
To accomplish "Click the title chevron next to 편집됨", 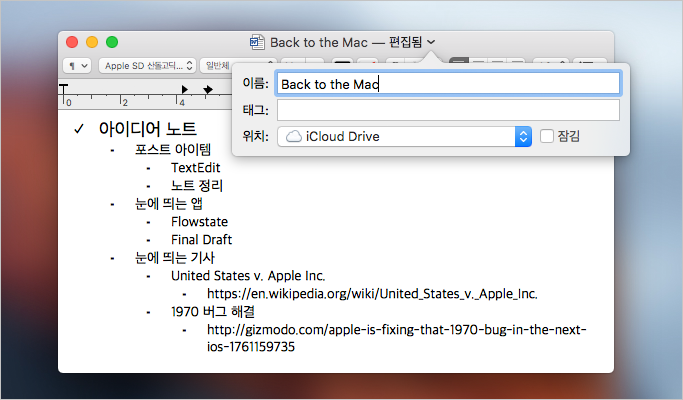I will tap(431, 42).
